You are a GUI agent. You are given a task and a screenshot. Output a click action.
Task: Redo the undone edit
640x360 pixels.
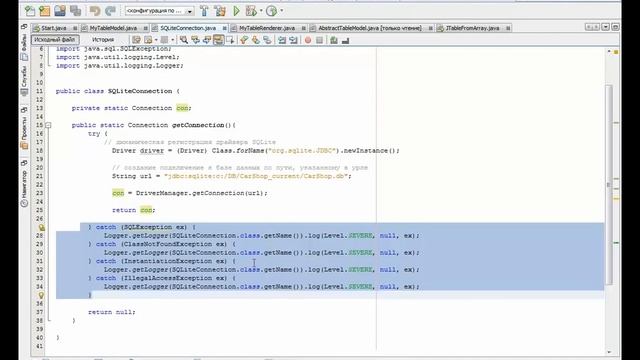coord(110,11)
